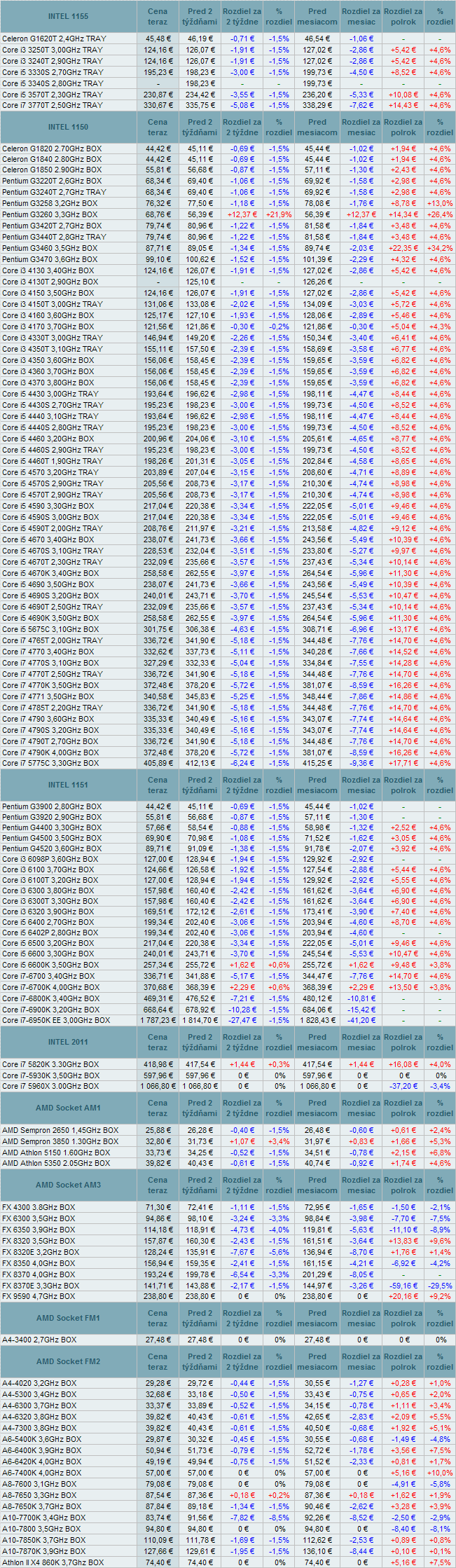Select Core i7 4790K 4,00GHz BOX row name
Viewport: 456px width, 1568px height.
point(50,752)
